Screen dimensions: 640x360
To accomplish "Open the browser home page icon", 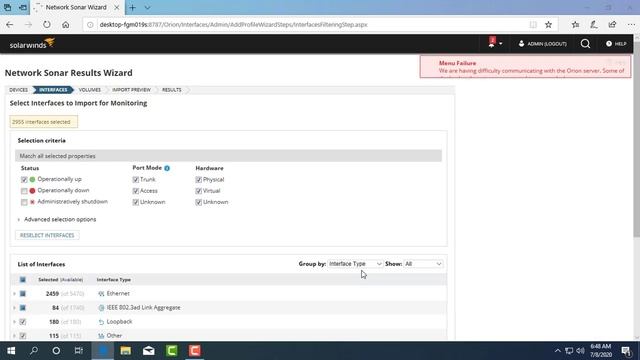I will 66,24.
